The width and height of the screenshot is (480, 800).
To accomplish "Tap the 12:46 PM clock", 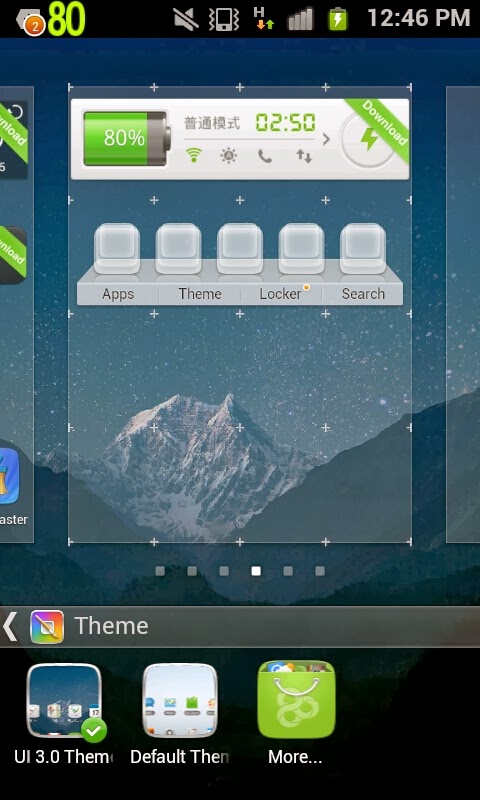I will (418, 19).
